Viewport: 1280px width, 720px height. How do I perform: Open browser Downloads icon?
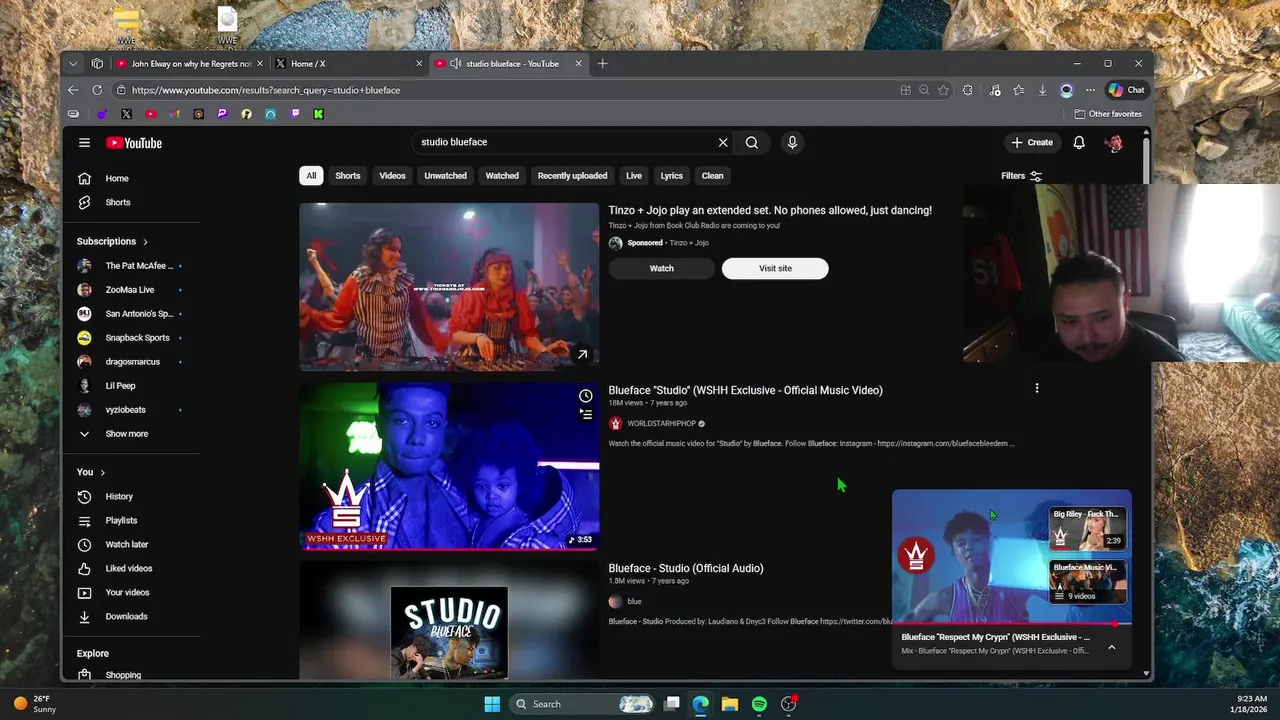(x=1042, y=90)
